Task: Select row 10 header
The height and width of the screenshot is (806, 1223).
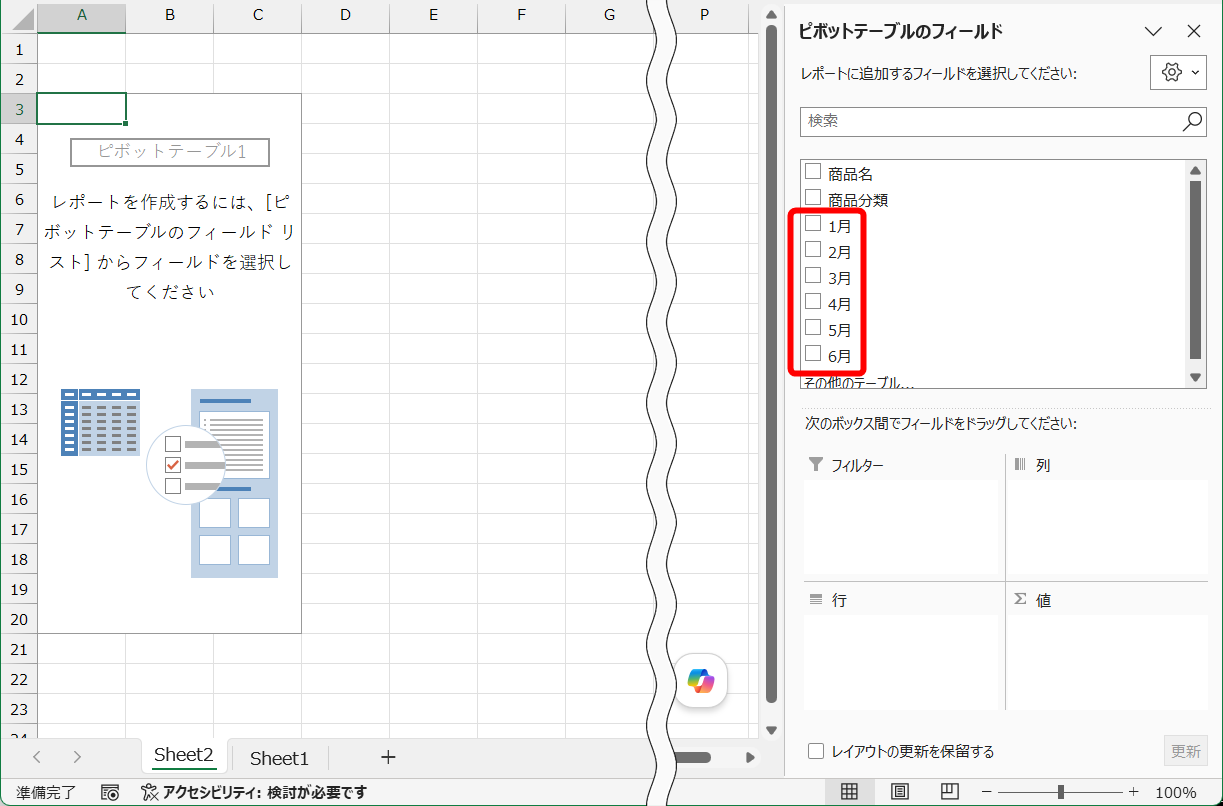Action: pyautogui.click(x=19, y=319)
